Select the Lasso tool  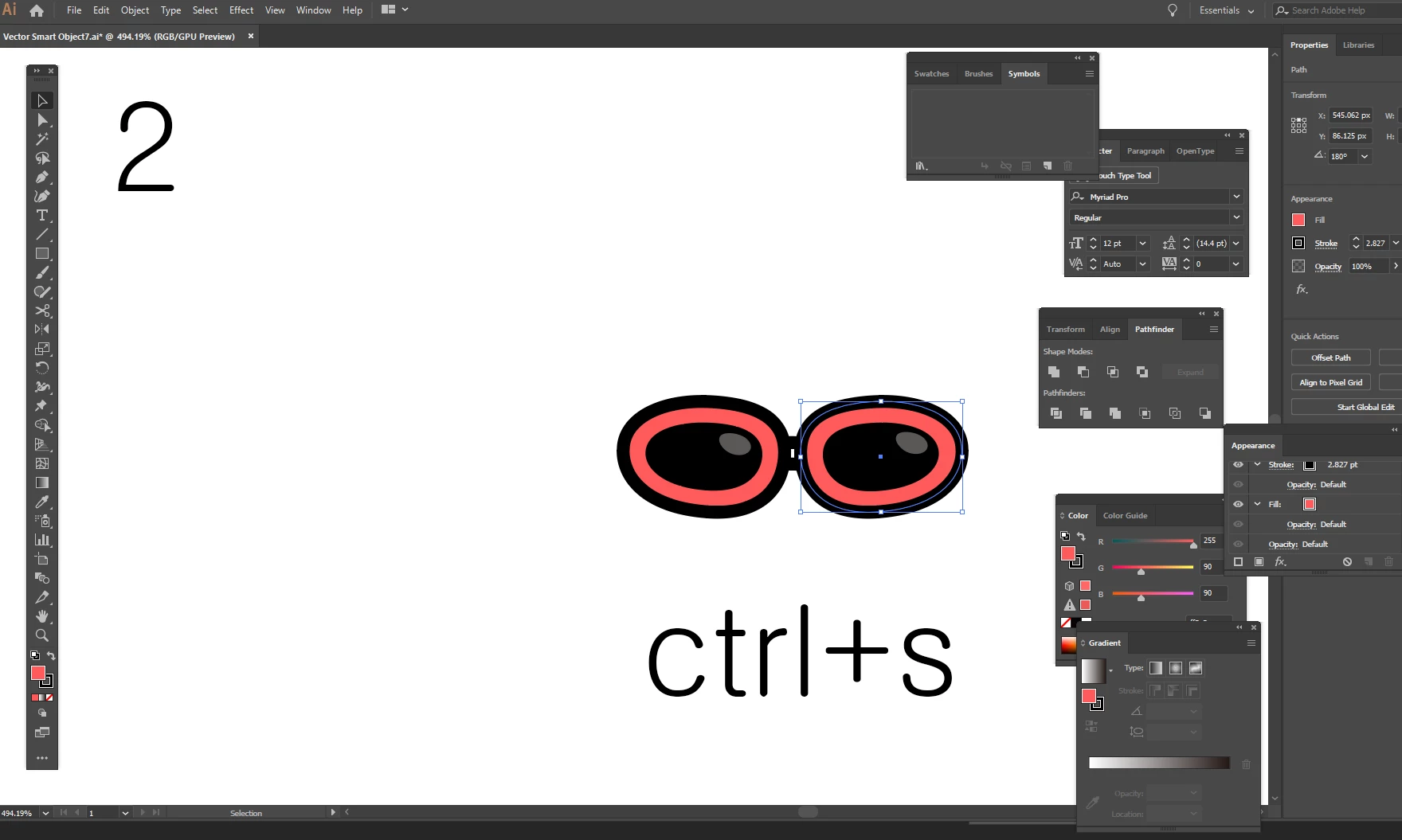(42, 158)
